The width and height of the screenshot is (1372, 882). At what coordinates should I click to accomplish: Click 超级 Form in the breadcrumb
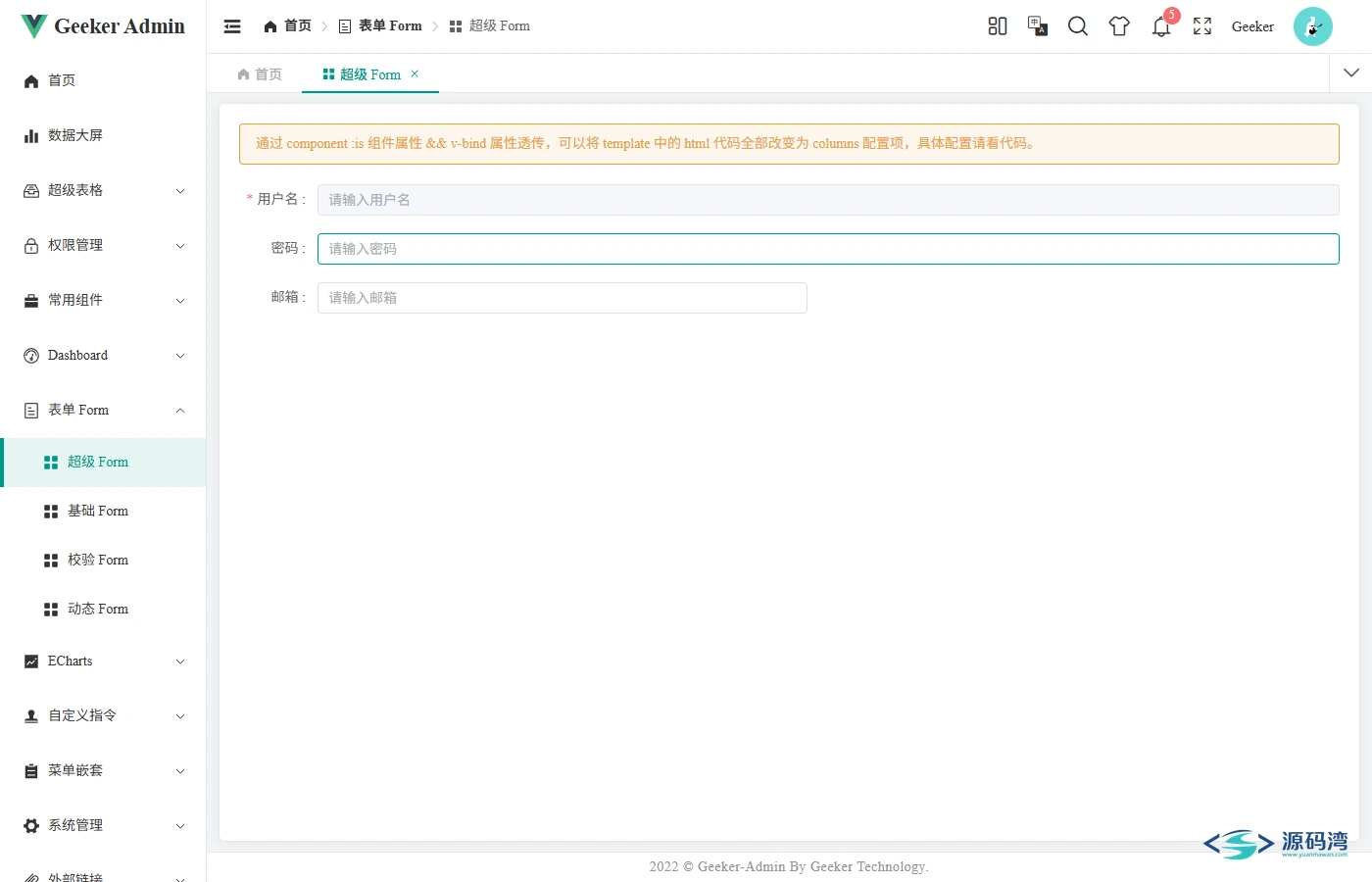[x=490, y=26]
